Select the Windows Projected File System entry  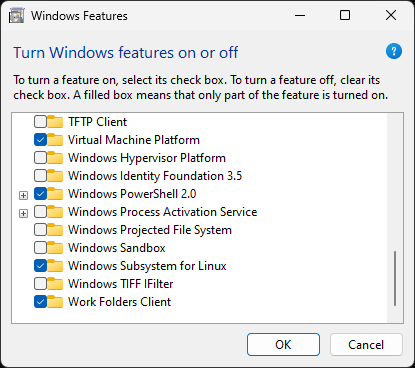point(150,230)
